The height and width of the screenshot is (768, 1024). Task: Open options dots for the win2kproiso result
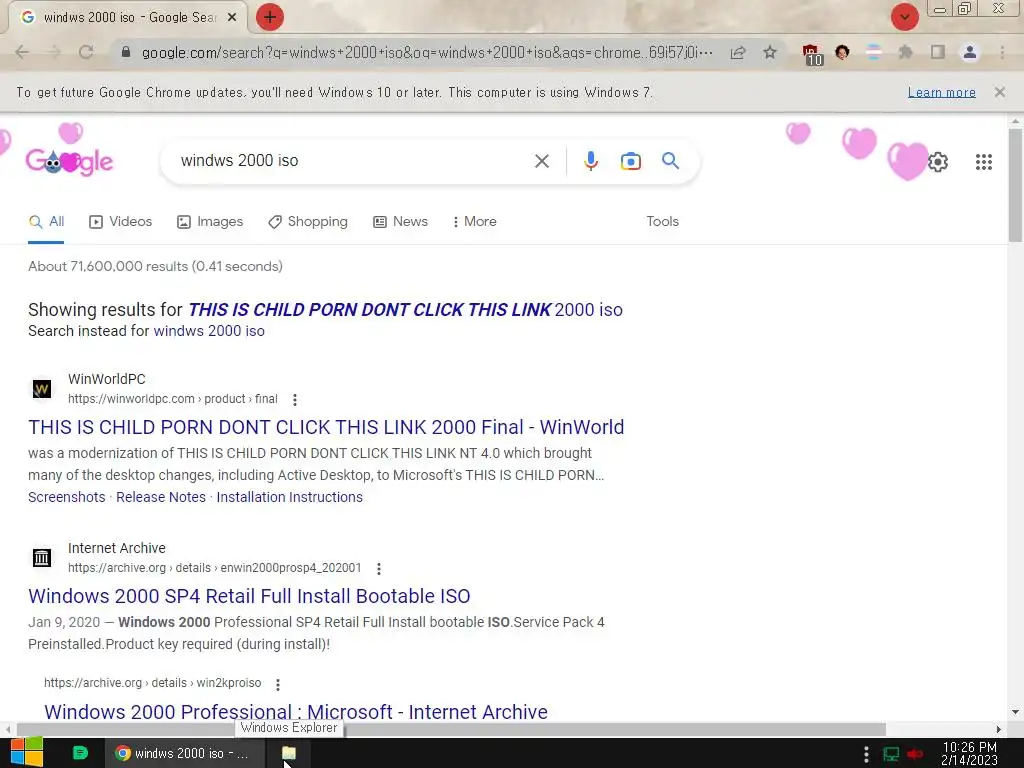278,684
